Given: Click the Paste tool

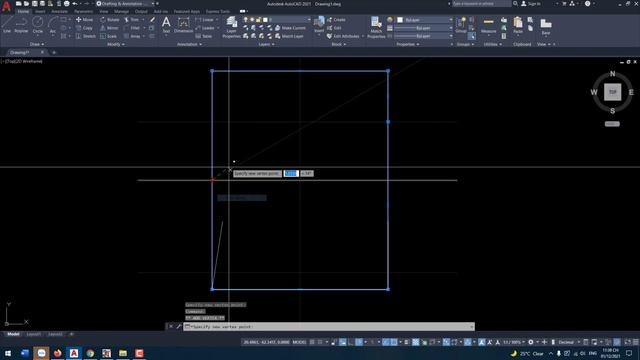Looking at the screenshot, I should tap(518, 24).
